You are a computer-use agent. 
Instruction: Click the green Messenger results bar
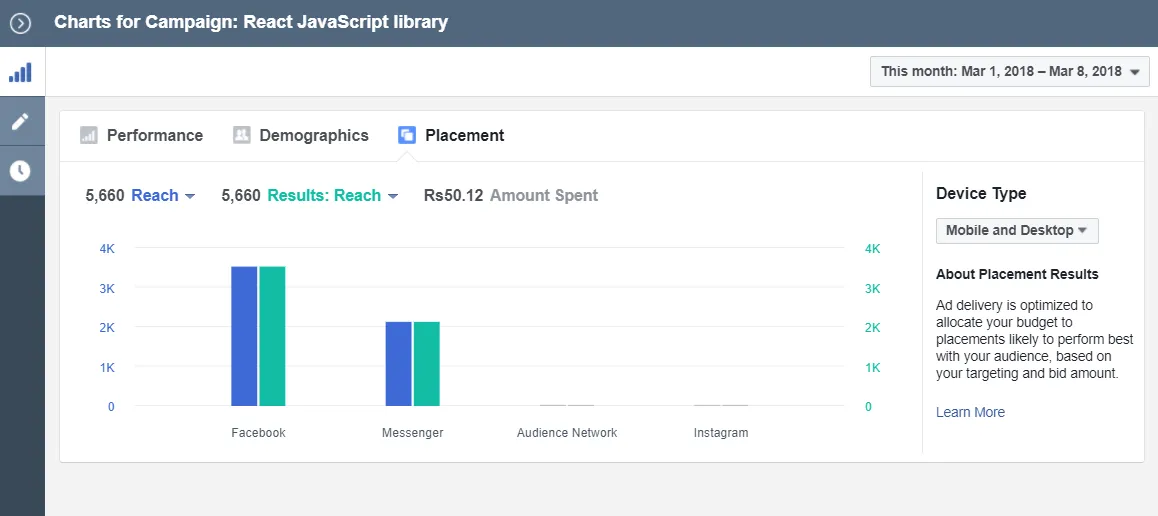pos(427,364)
